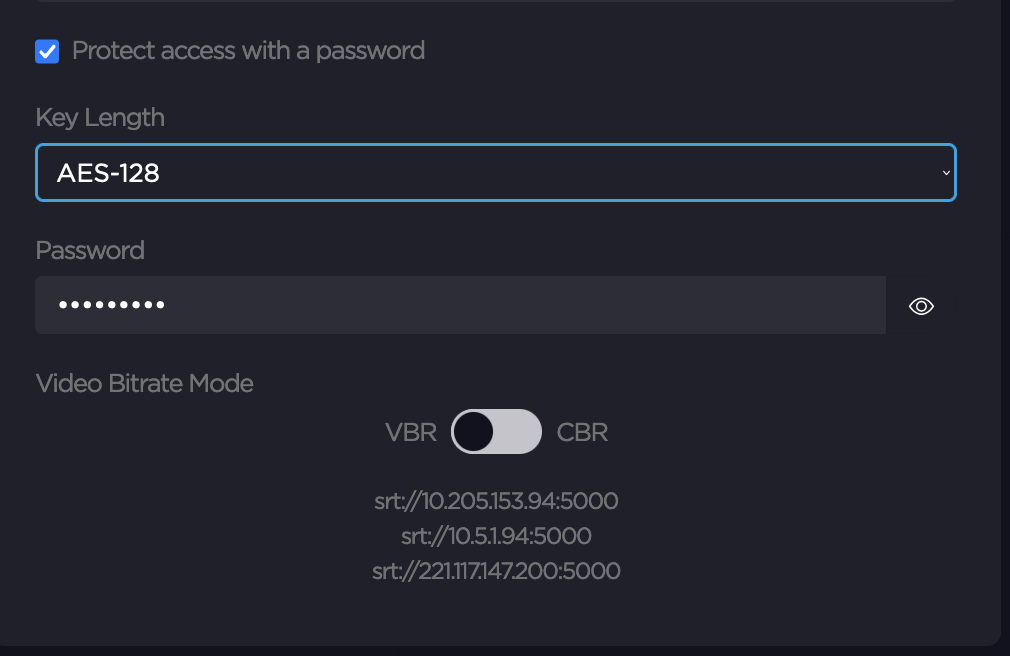Screen dimensions: 1010x656
Task: Click the Video Bitrate Mode label
Action: click(x=144, y=383)
